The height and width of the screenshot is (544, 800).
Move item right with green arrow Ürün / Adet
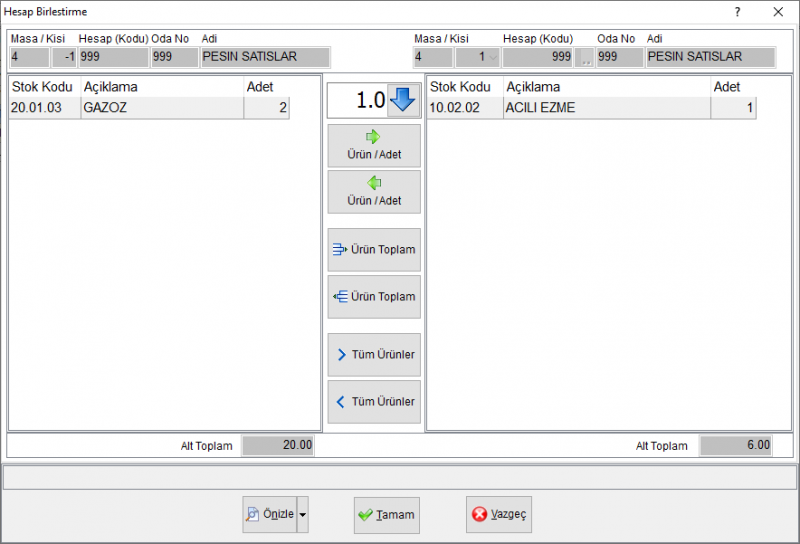coord(374,146)
